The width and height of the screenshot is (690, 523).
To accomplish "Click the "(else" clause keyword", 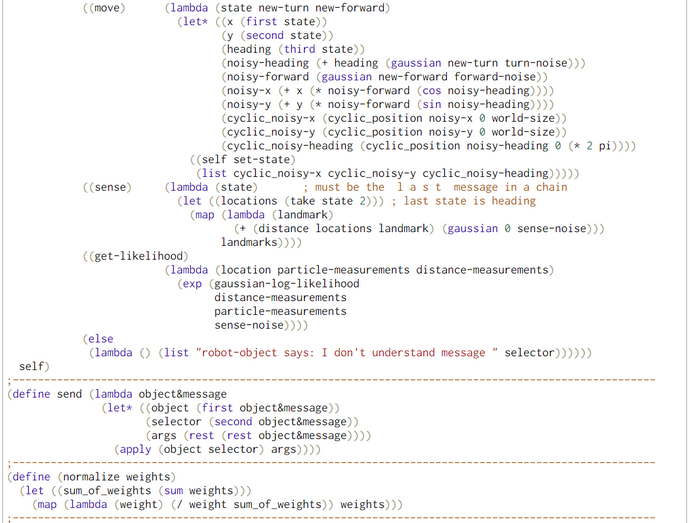I will (98, 339).
